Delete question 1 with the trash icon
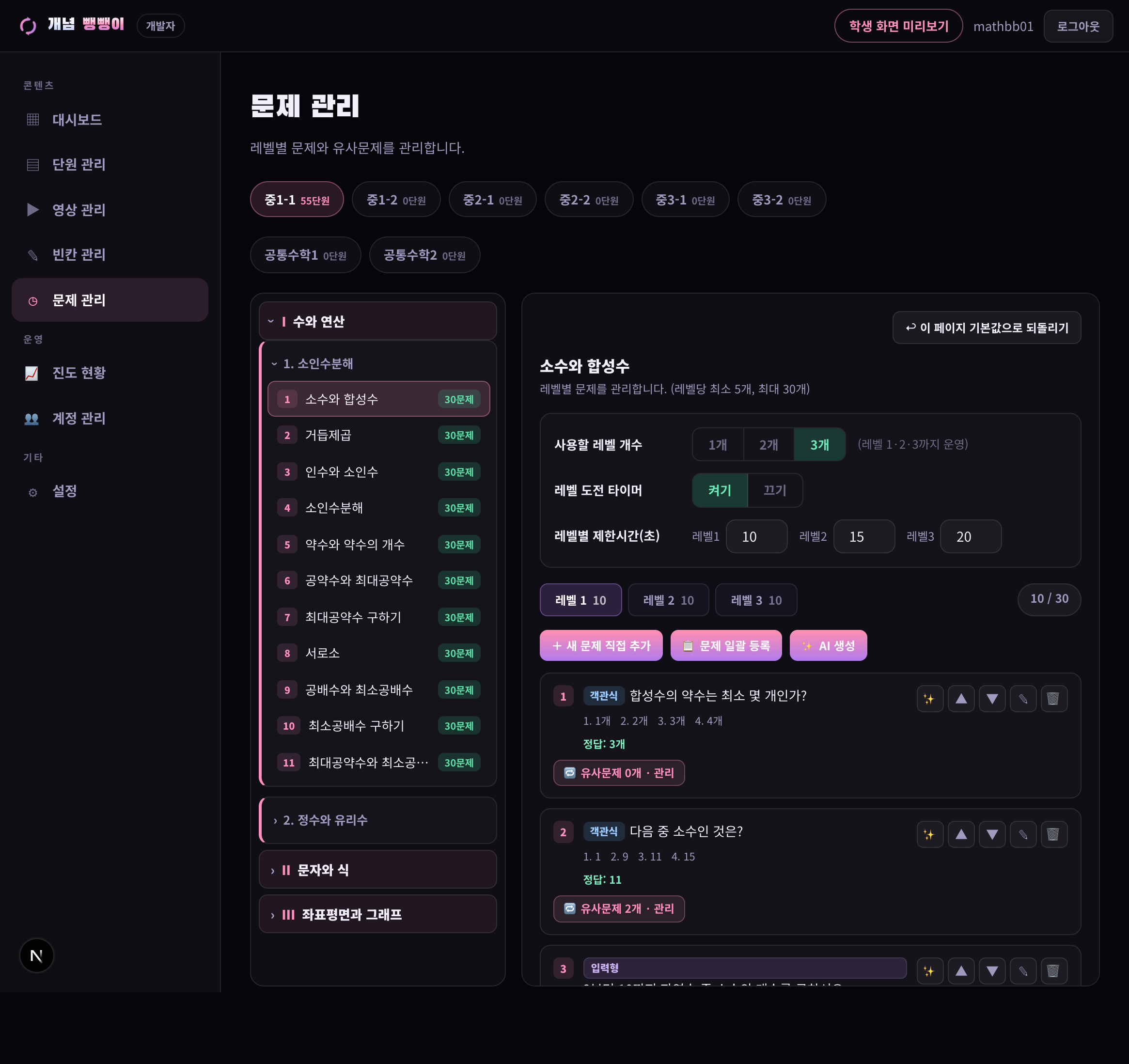Image resolution: width=1129 pixels, height=1064 pixels. (1053, 698)
